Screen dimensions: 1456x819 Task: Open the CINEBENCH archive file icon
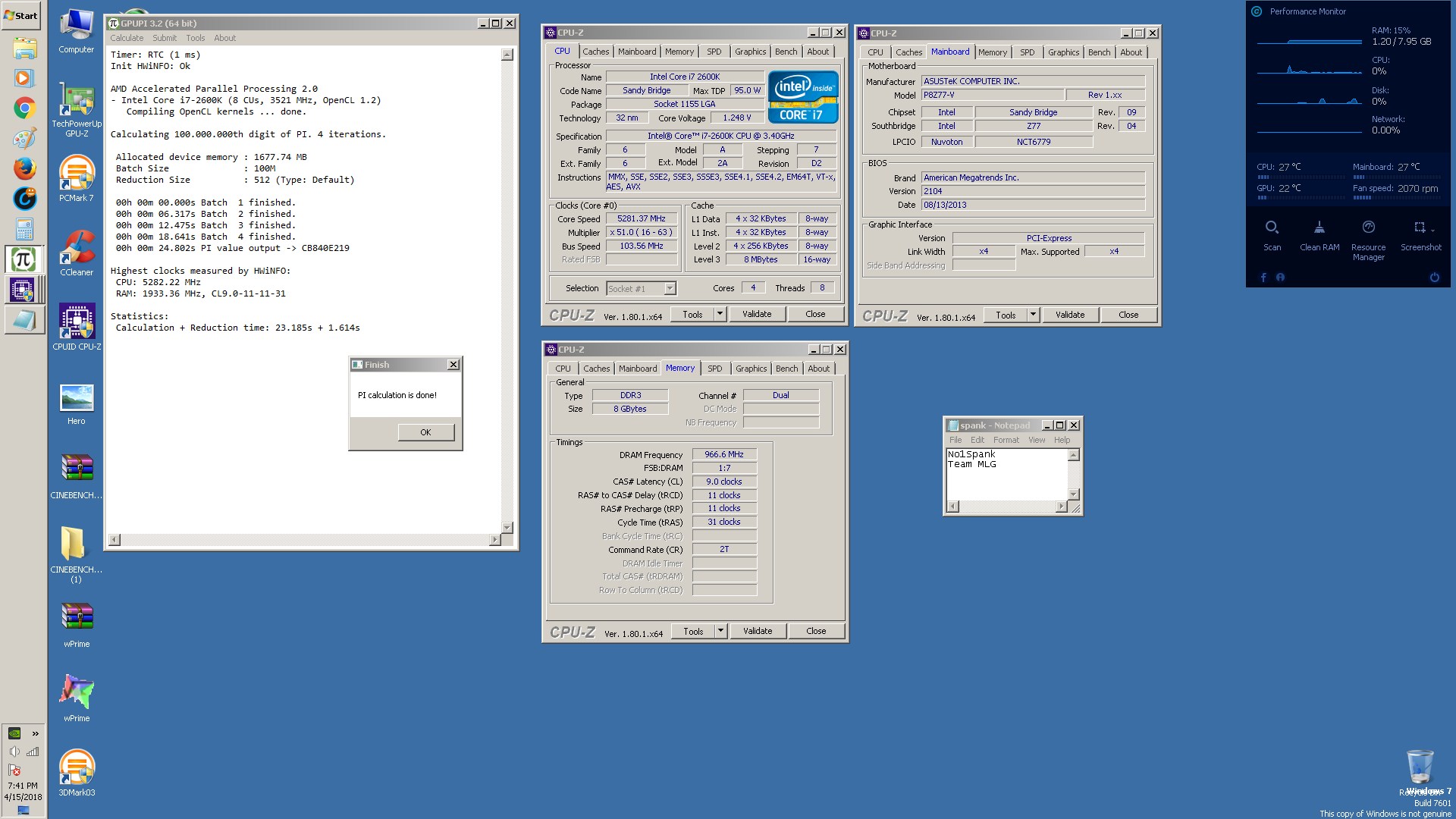coord(77,476)
